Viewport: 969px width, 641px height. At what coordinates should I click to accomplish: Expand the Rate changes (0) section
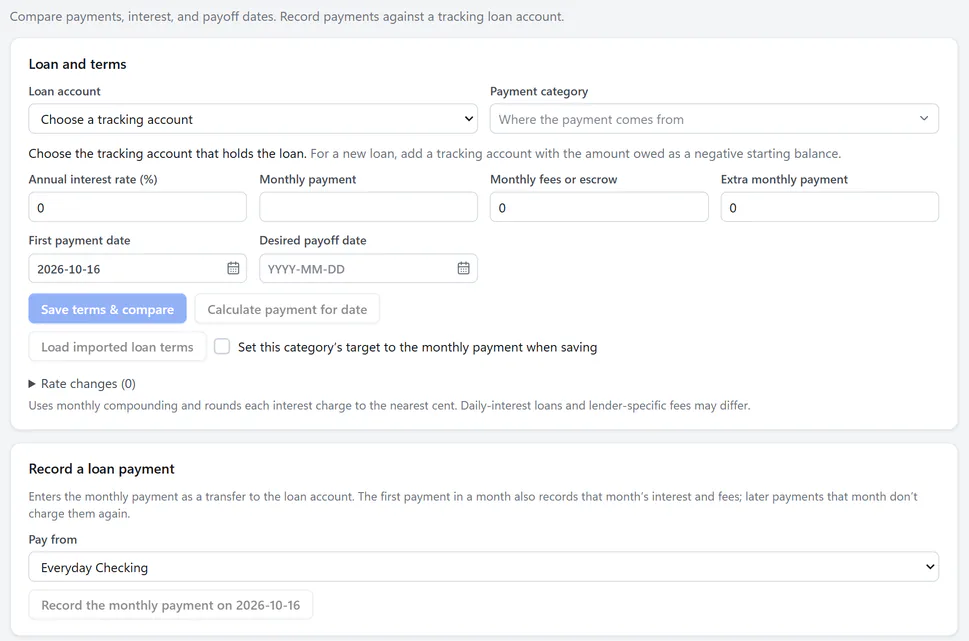coord(82,384)
